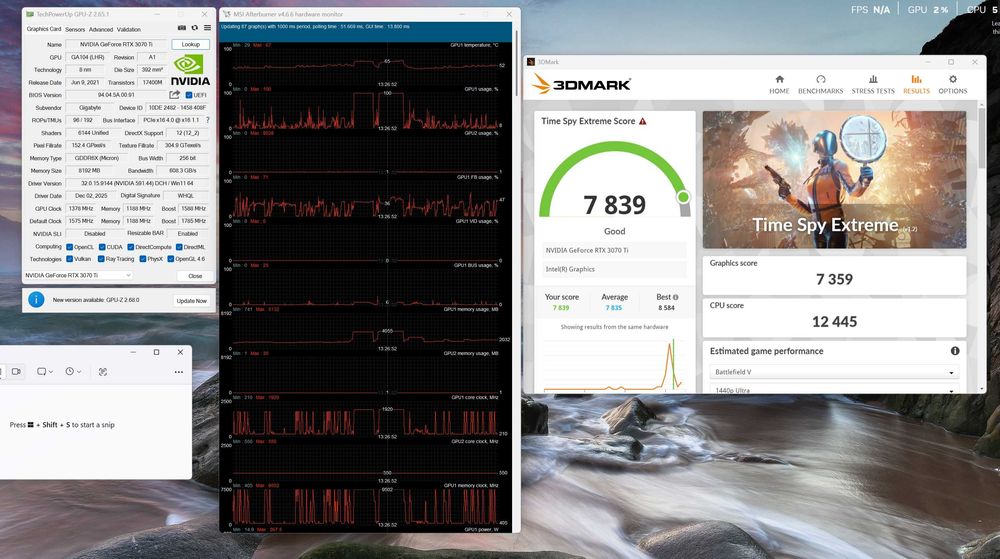Screen dimensions: 1000x559
Task: Switch to Sensors tab in GPU-Z
Action: 75,29
